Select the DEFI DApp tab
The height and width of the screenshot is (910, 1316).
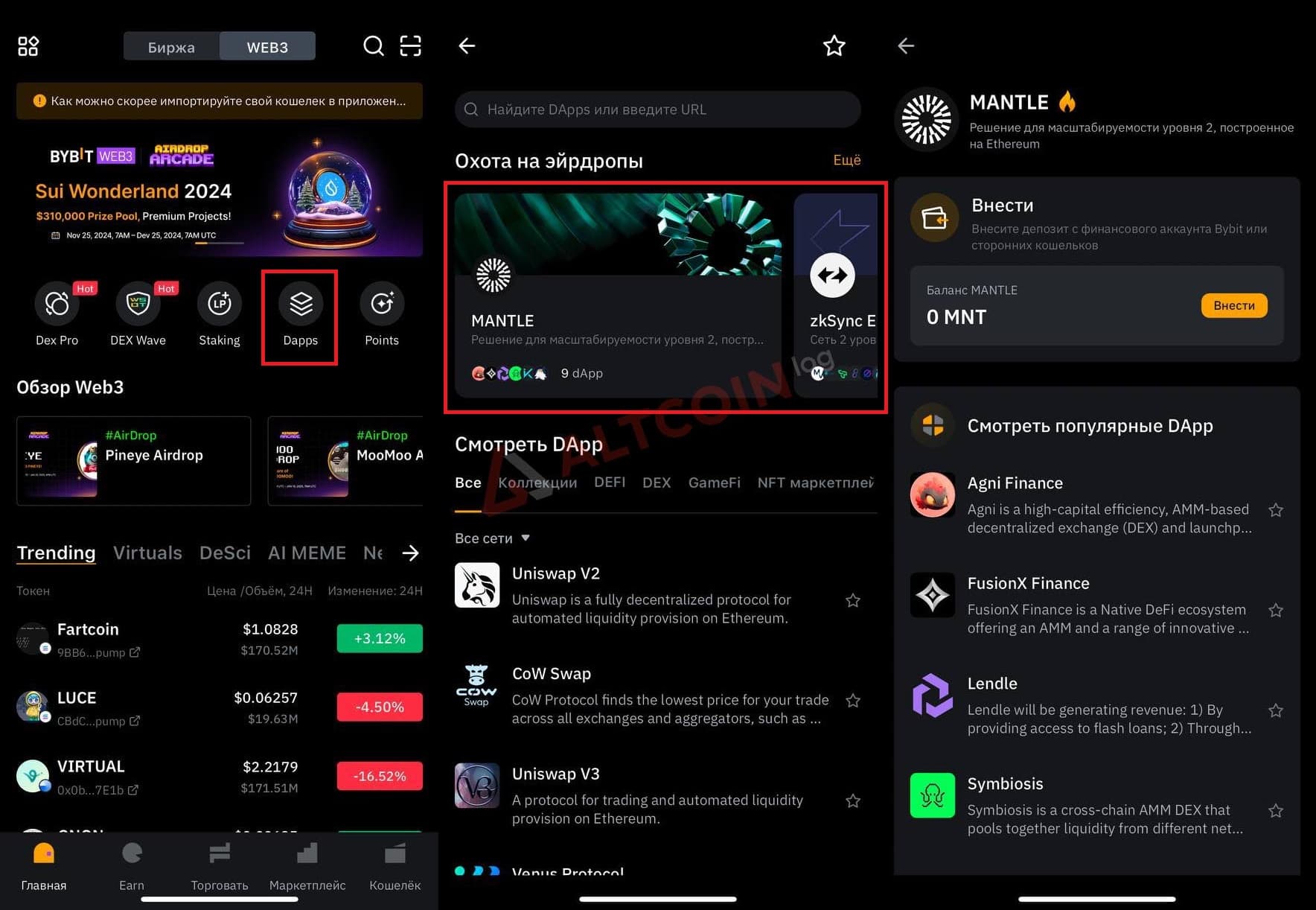coord(610,483)
